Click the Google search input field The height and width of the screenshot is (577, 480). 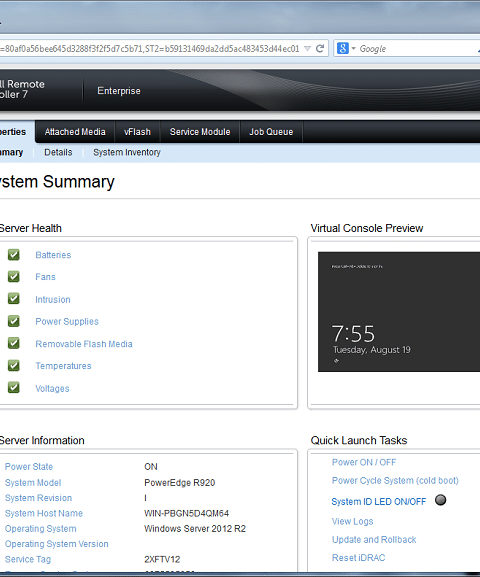[x=419, y=49]
